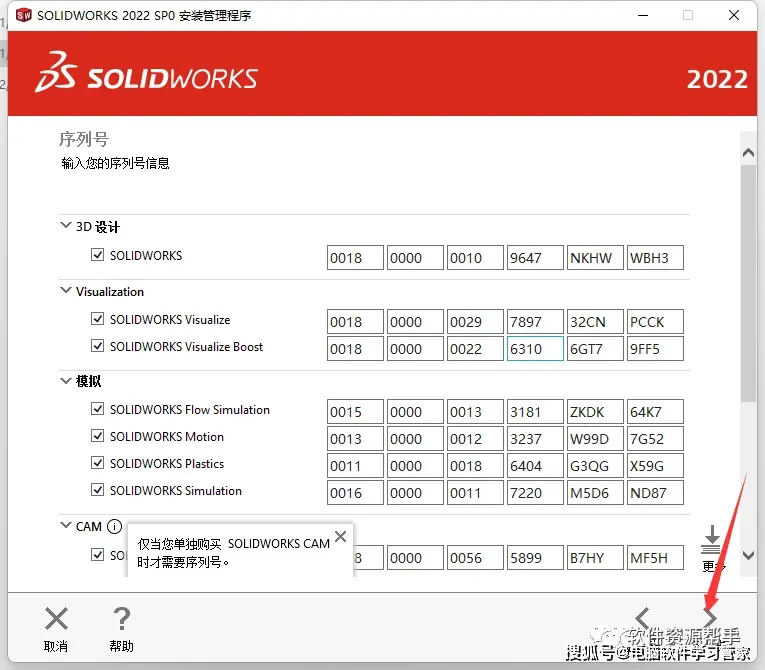
Task: Click scrollbar down arrow
Action: pos(748,555)
